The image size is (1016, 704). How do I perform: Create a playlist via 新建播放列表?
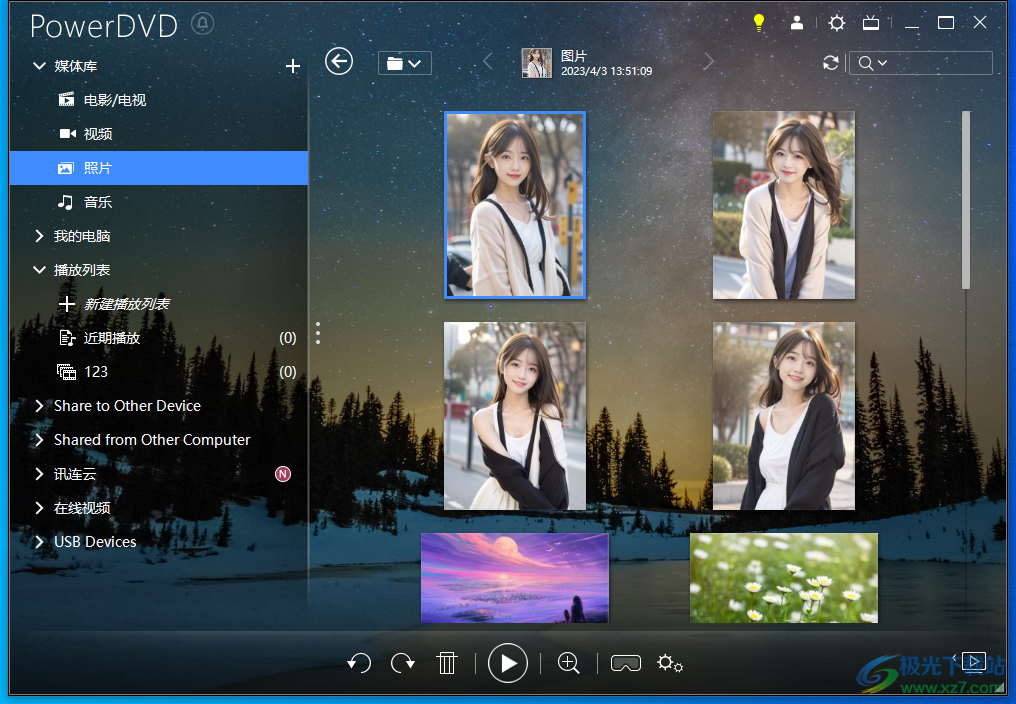(126, 304)
